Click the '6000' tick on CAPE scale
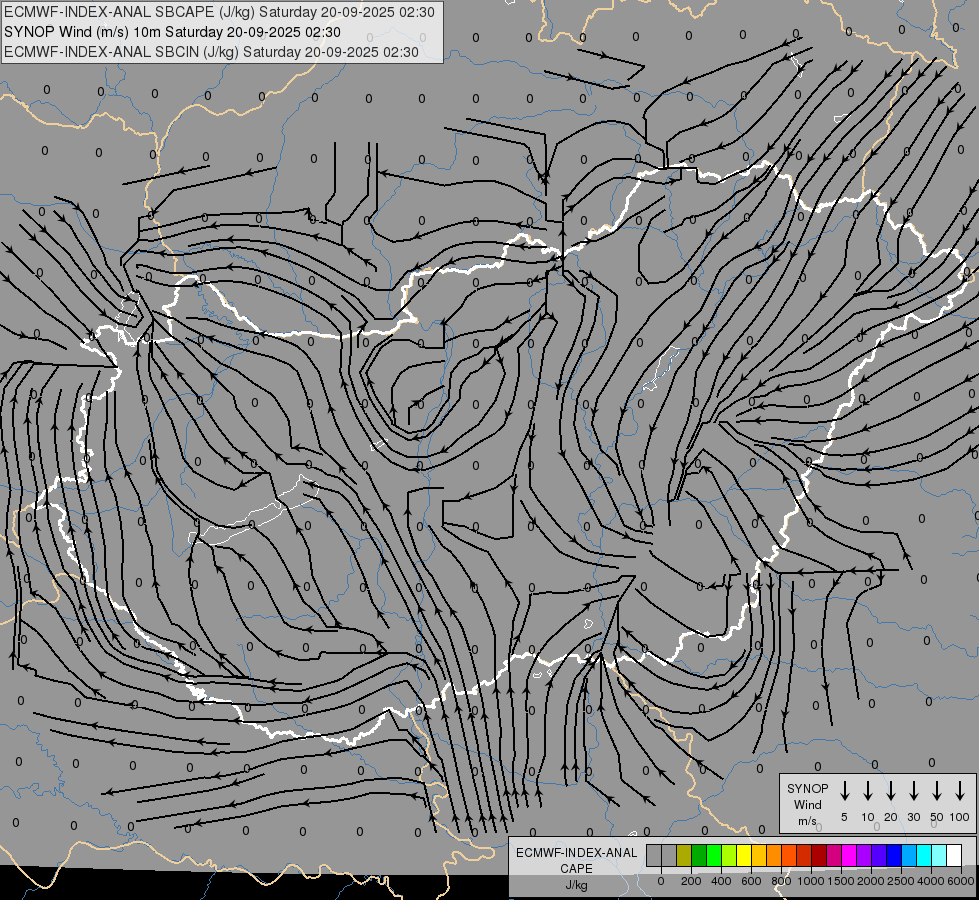Screen dimensions: 979x900 point(961,881)
